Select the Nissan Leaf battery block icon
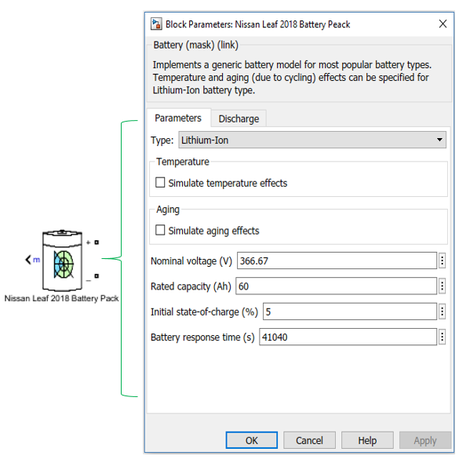470x463 pixels. pos(62,260)
